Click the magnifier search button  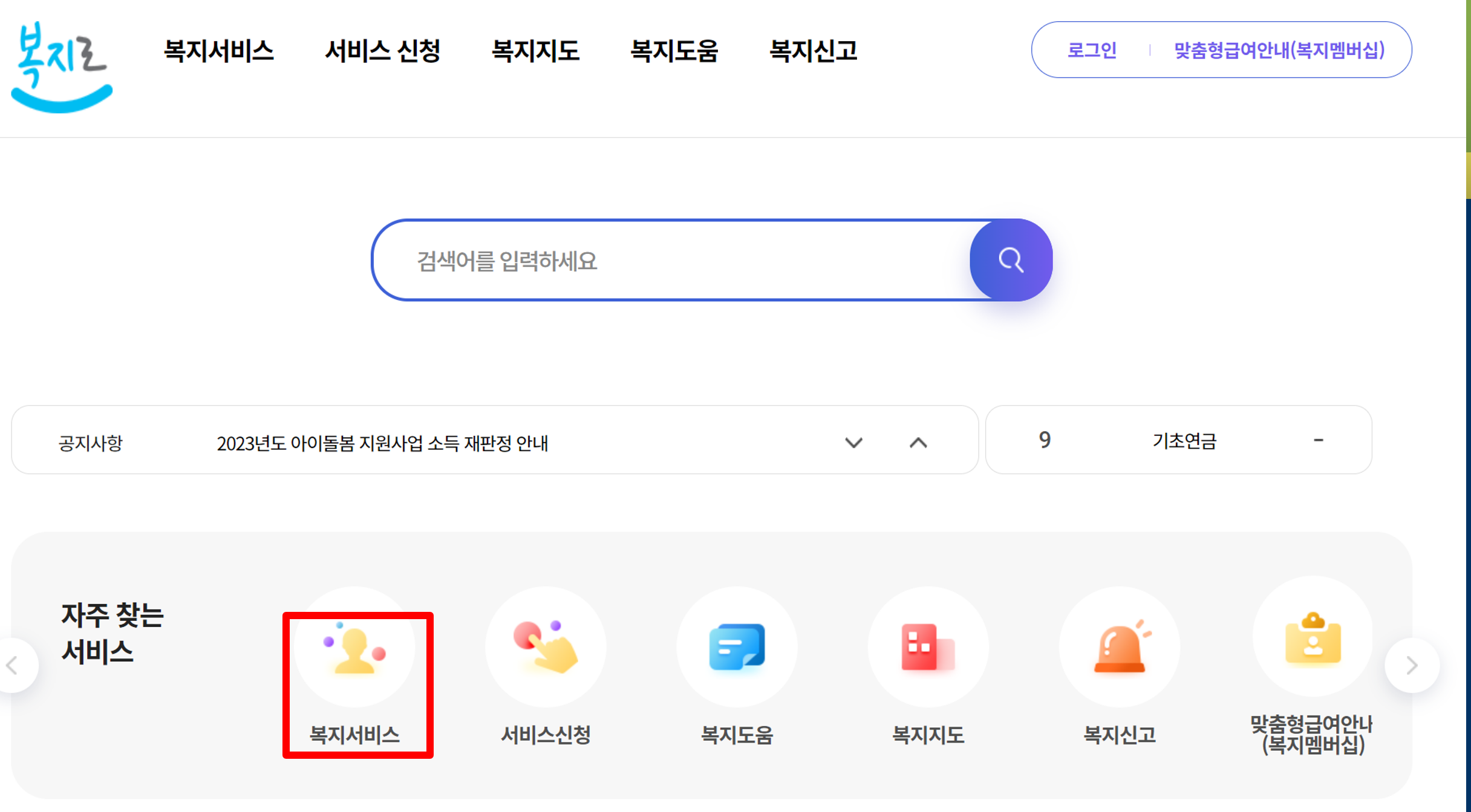coord(1011,261)
